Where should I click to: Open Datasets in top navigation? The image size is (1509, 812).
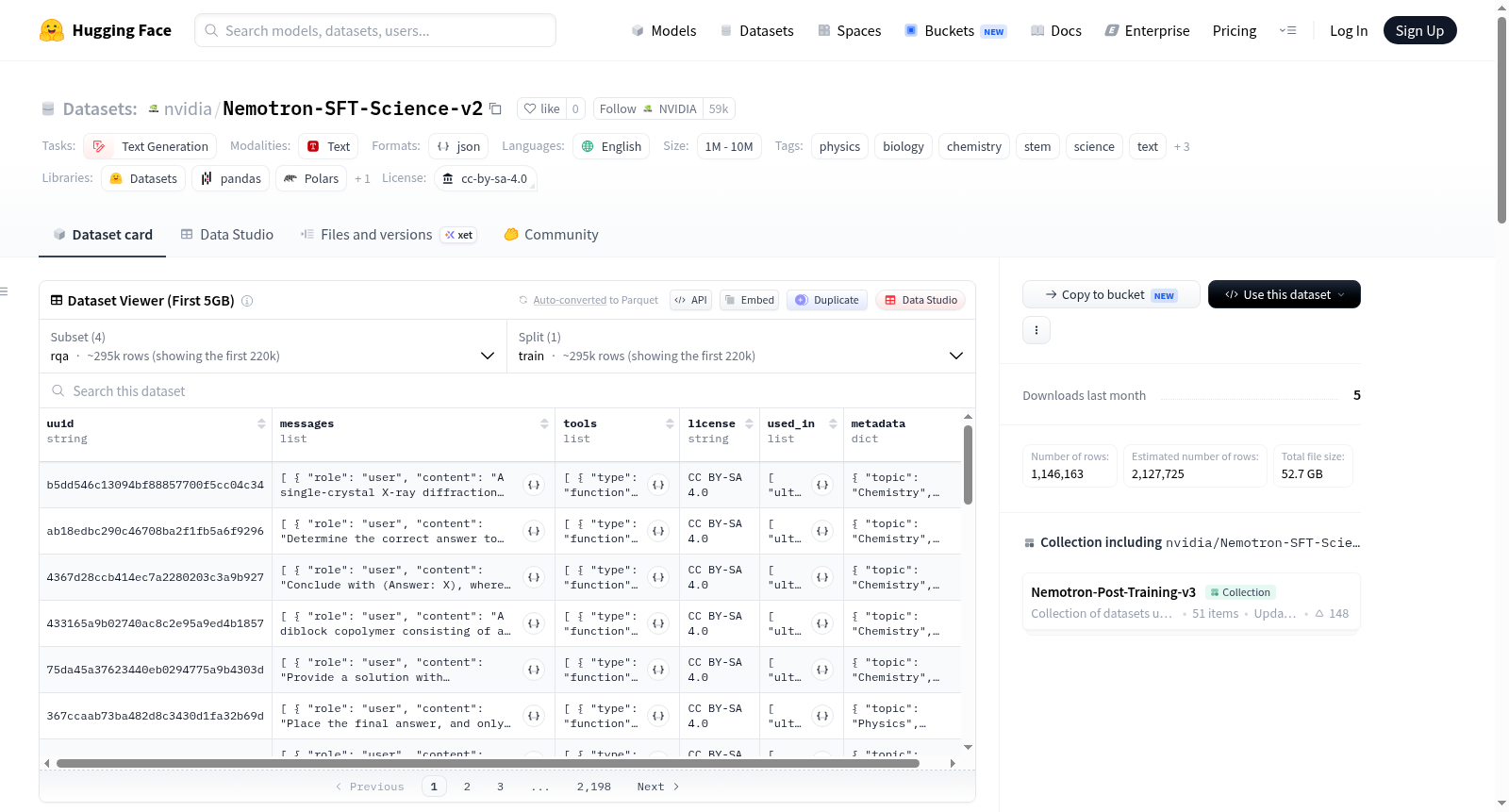coord(756,30)
